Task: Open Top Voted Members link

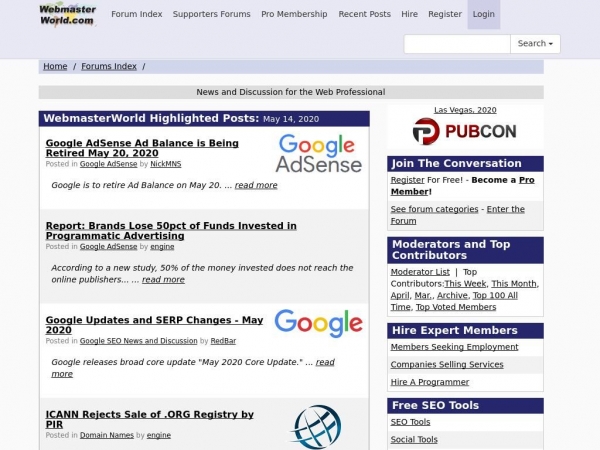Action: pos(456,307)
